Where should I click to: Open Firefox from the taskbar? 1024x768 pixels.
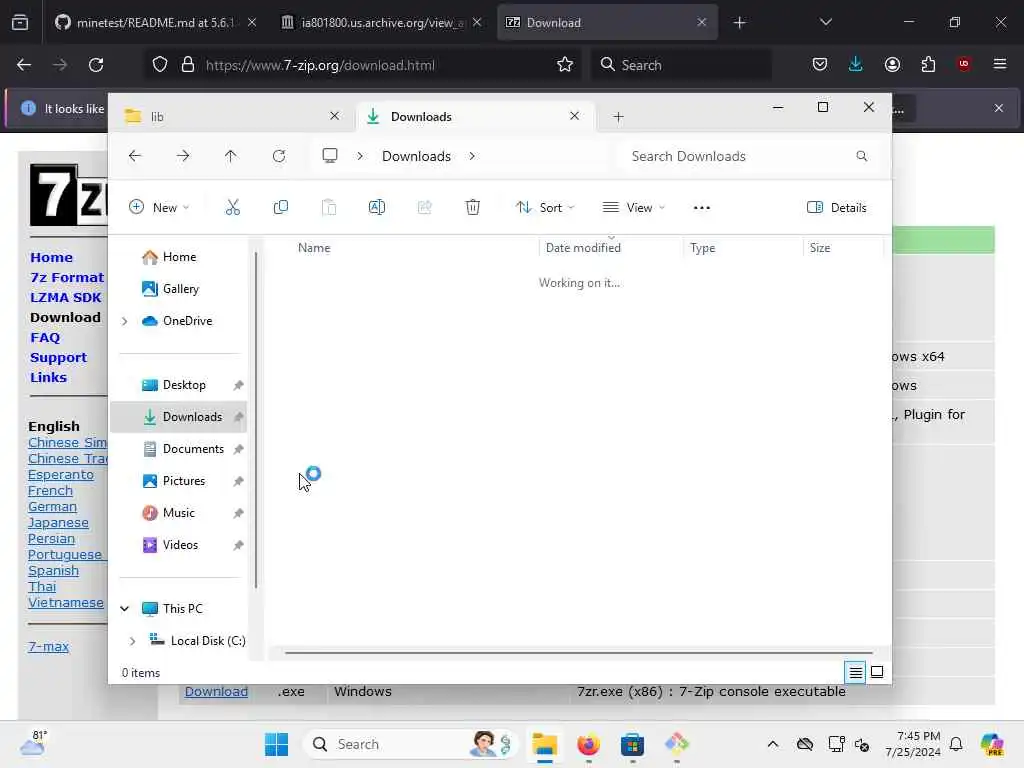click(x=588, y=744)
